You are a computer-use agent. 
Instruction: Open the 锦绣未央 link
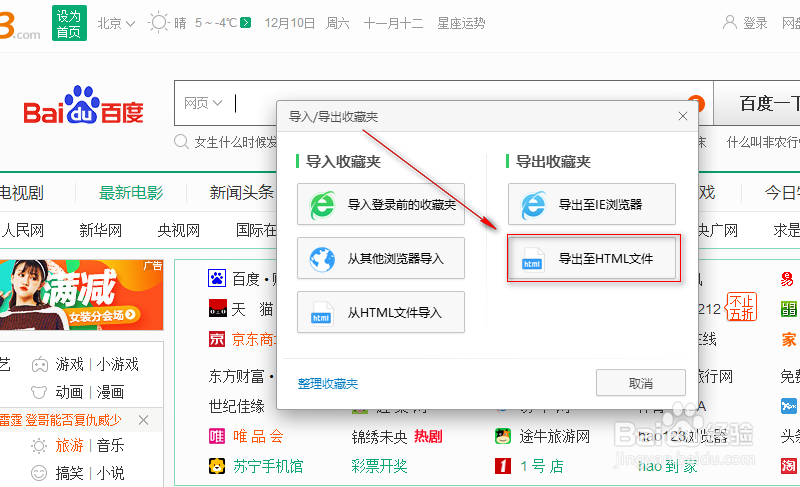(x=379, y=437)
